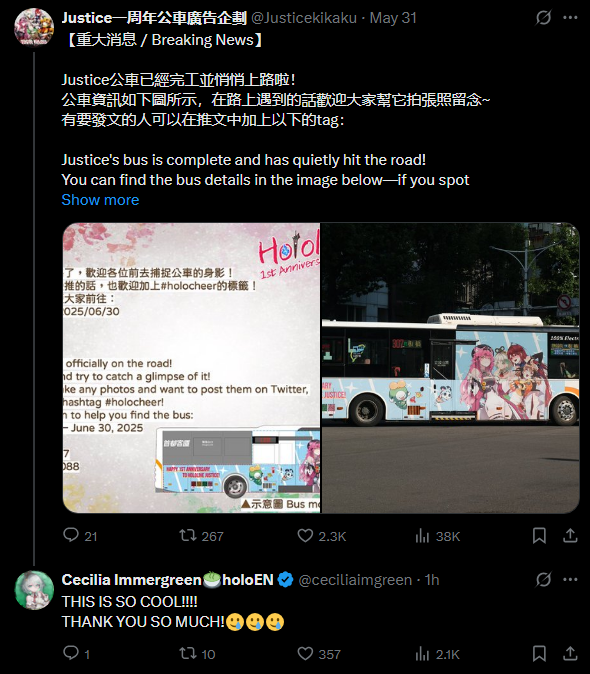
Task: Like the Justice bus tweet
Action: point(321,536)
